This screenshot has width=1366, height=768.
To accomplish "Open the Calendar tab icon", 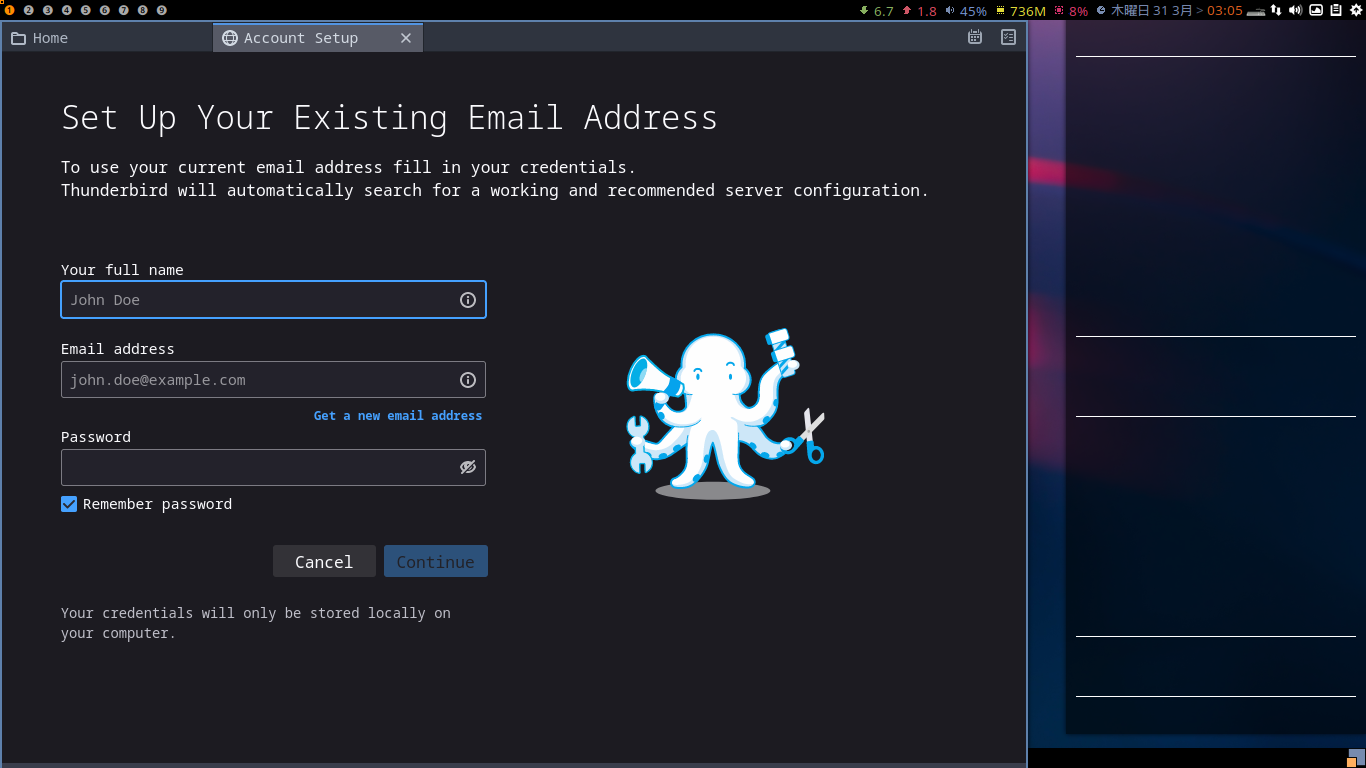I will 975,37.
